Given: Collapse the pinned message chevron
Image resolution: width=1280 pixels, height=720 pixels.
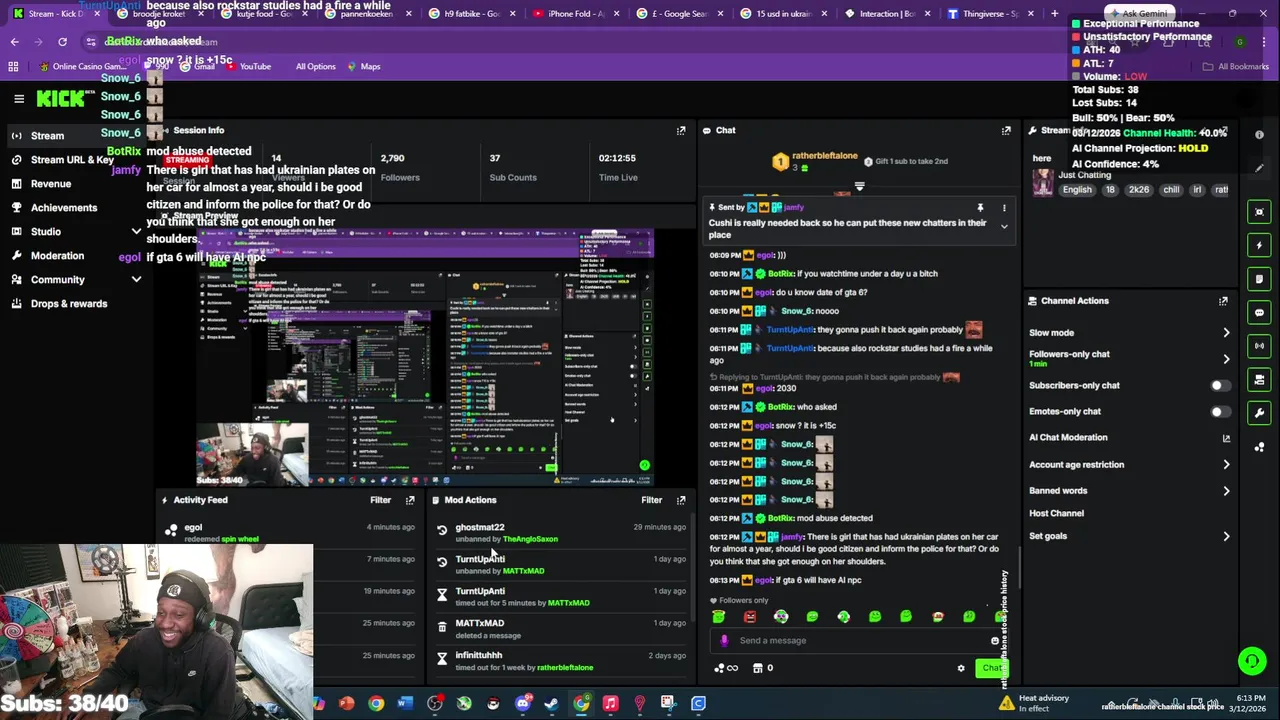Looking at the screenshot, I should click(1004, 227).
